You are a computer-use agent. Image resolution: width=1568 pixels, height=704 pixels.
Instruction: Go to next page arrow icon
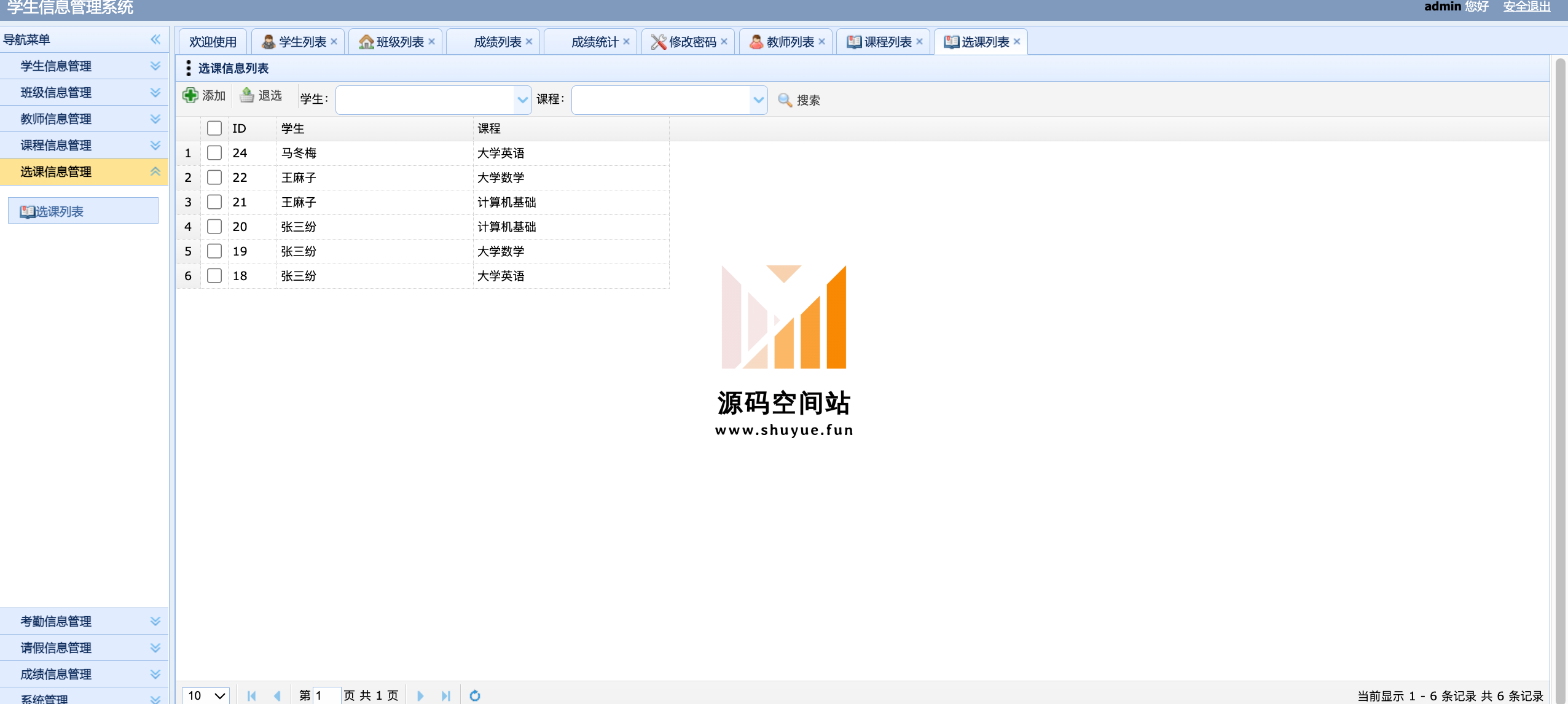(420, 695)
